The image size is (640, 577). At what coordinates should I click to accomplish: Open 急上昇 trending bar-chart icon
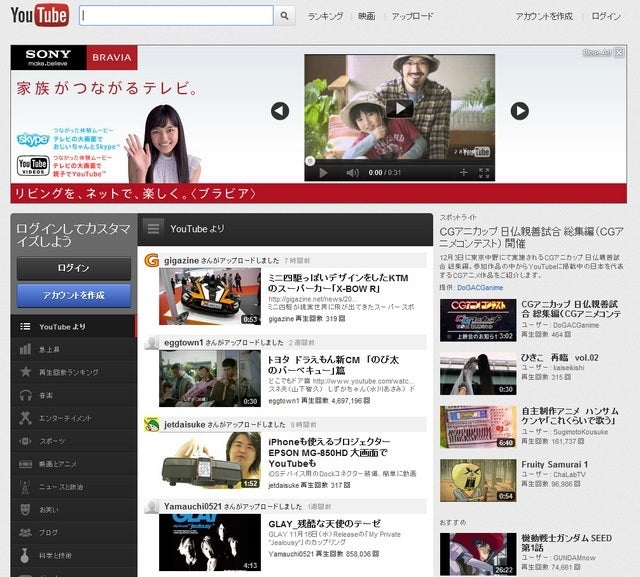[x=25, y=349]
